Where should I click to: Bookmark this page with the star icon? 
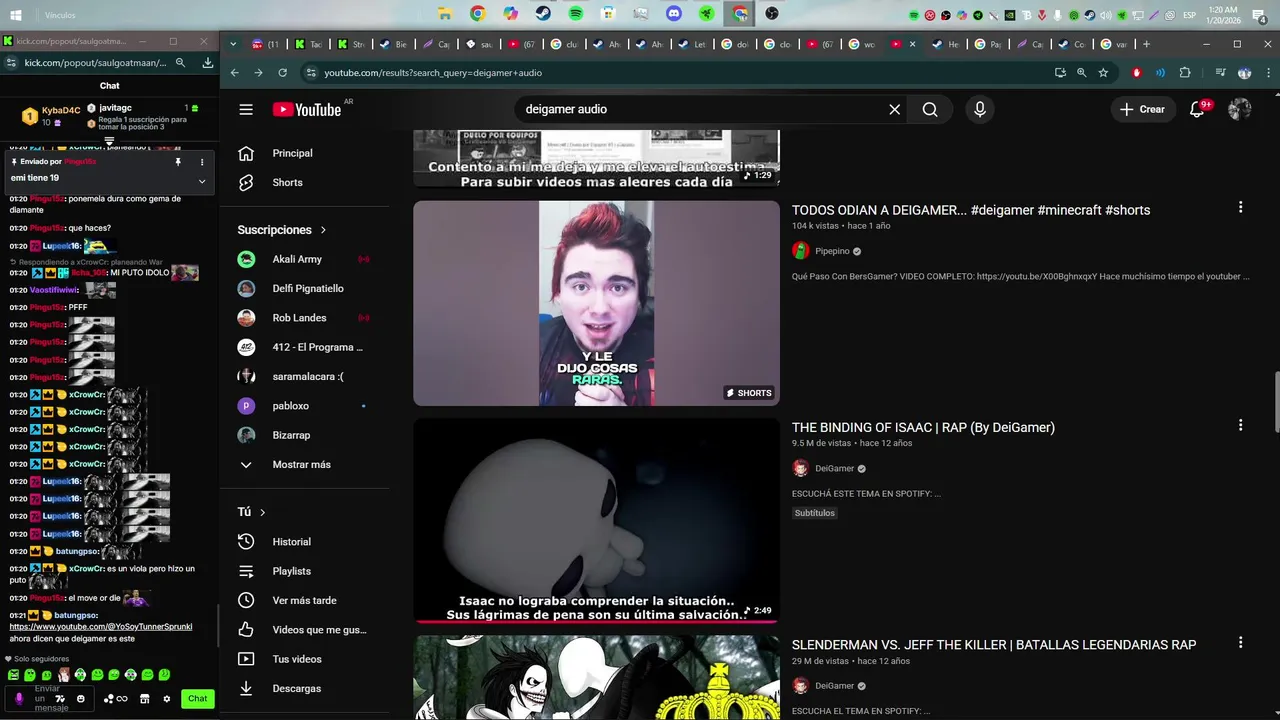[1103, 73]
